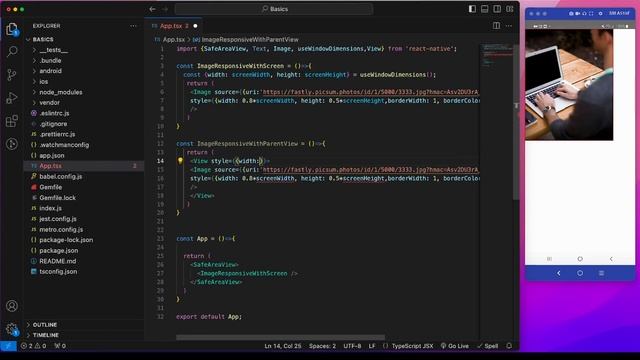Image resolution: width=640 pixels, height=360 pixels.
Task: Open .prettierrc.js file
Action: pyautogui.click(x=83, y=134)
